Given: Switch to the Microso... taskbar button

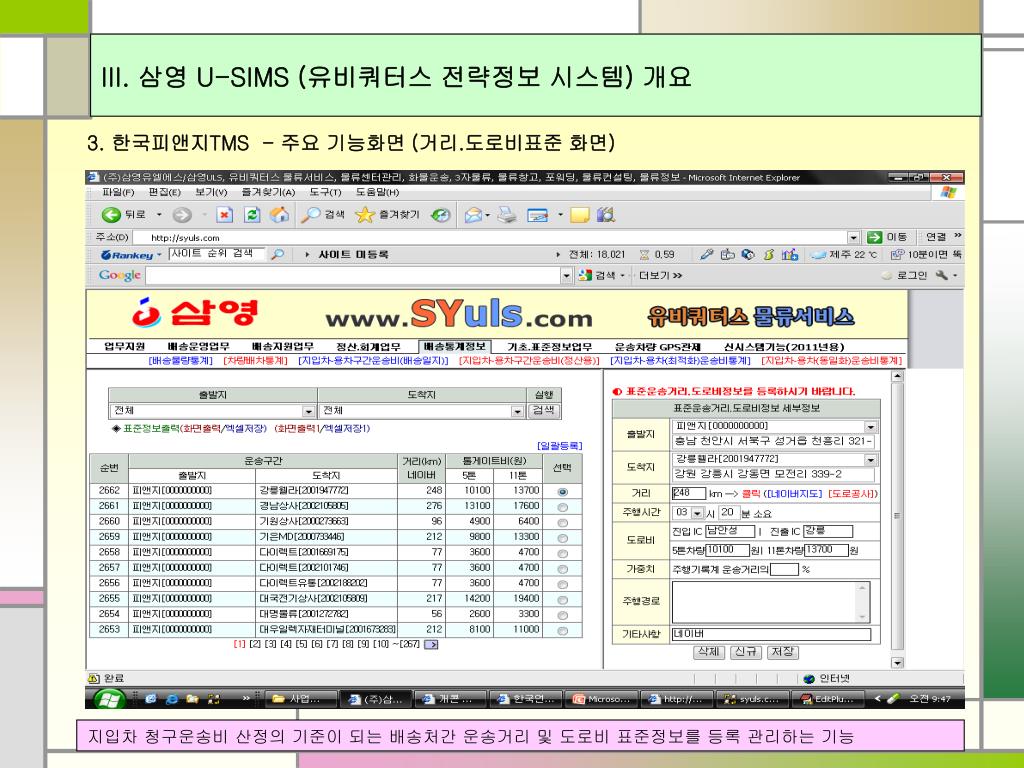Looking at the screenshot, I should pos(601,699).
